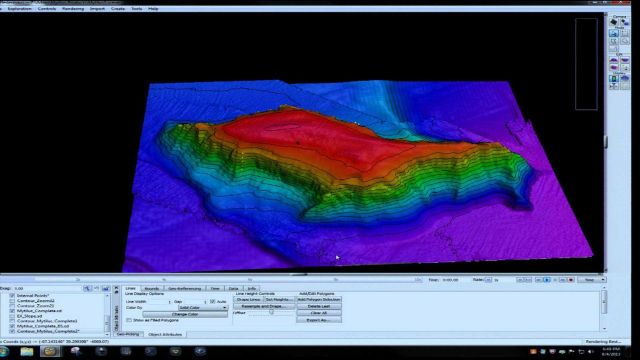Toggle the Contour_Zoom20 layer checkbox
640x360 pixels.
point(12,306)
